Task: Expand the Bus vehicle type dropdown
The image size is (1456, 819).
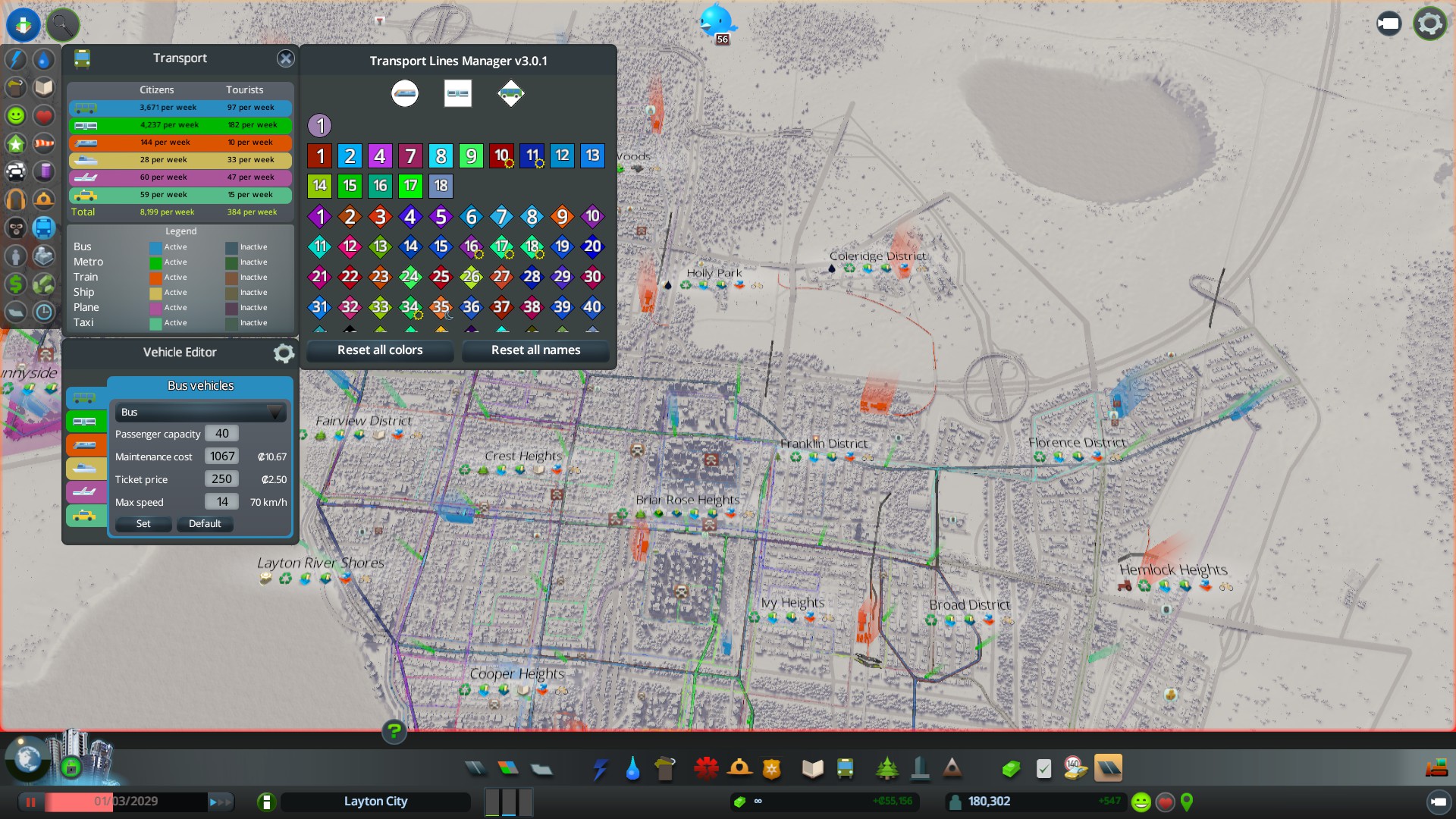Action: click(x=201, y=413)
